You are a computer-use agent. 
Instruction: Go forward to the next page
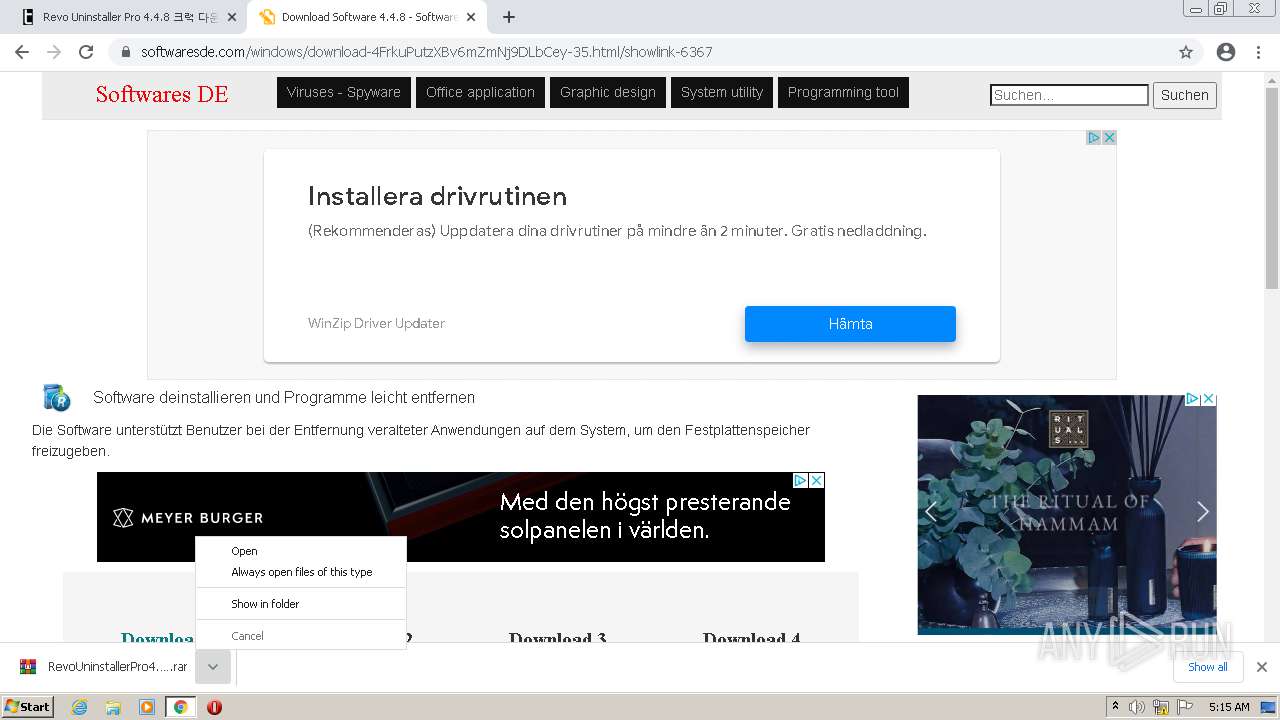(54, 52)
